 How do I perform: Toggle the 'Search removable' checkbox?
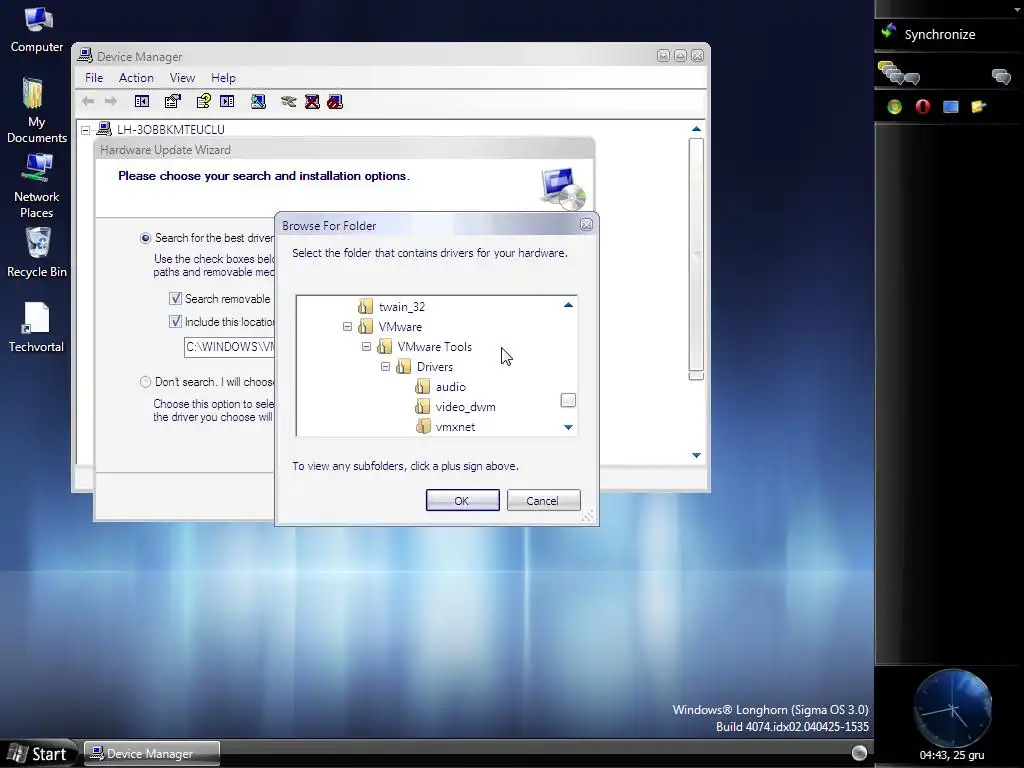coord(175,298)
